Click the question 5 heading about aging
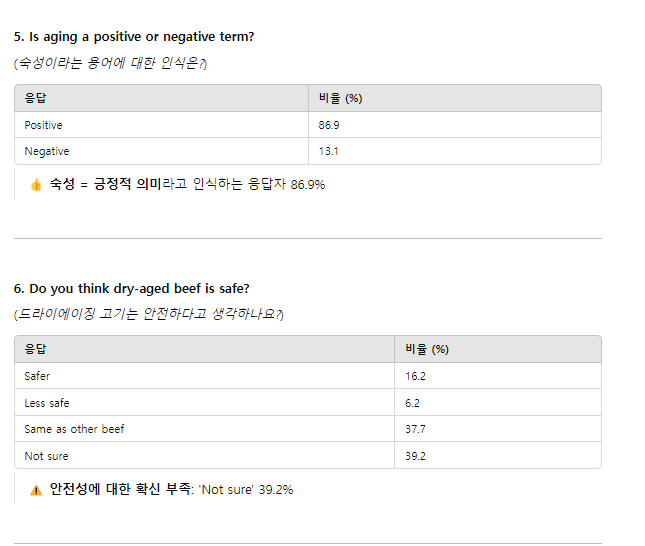This screenshot has width=645, height=546. pyautogui.click(x=134, y=37)
